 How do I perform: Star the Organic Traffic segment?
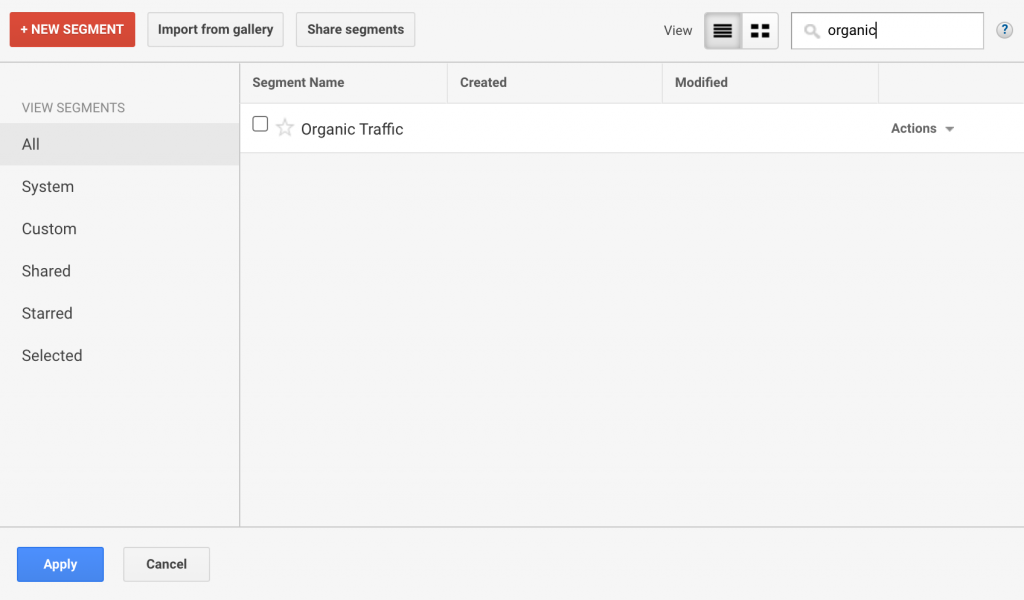pos(285,127)
